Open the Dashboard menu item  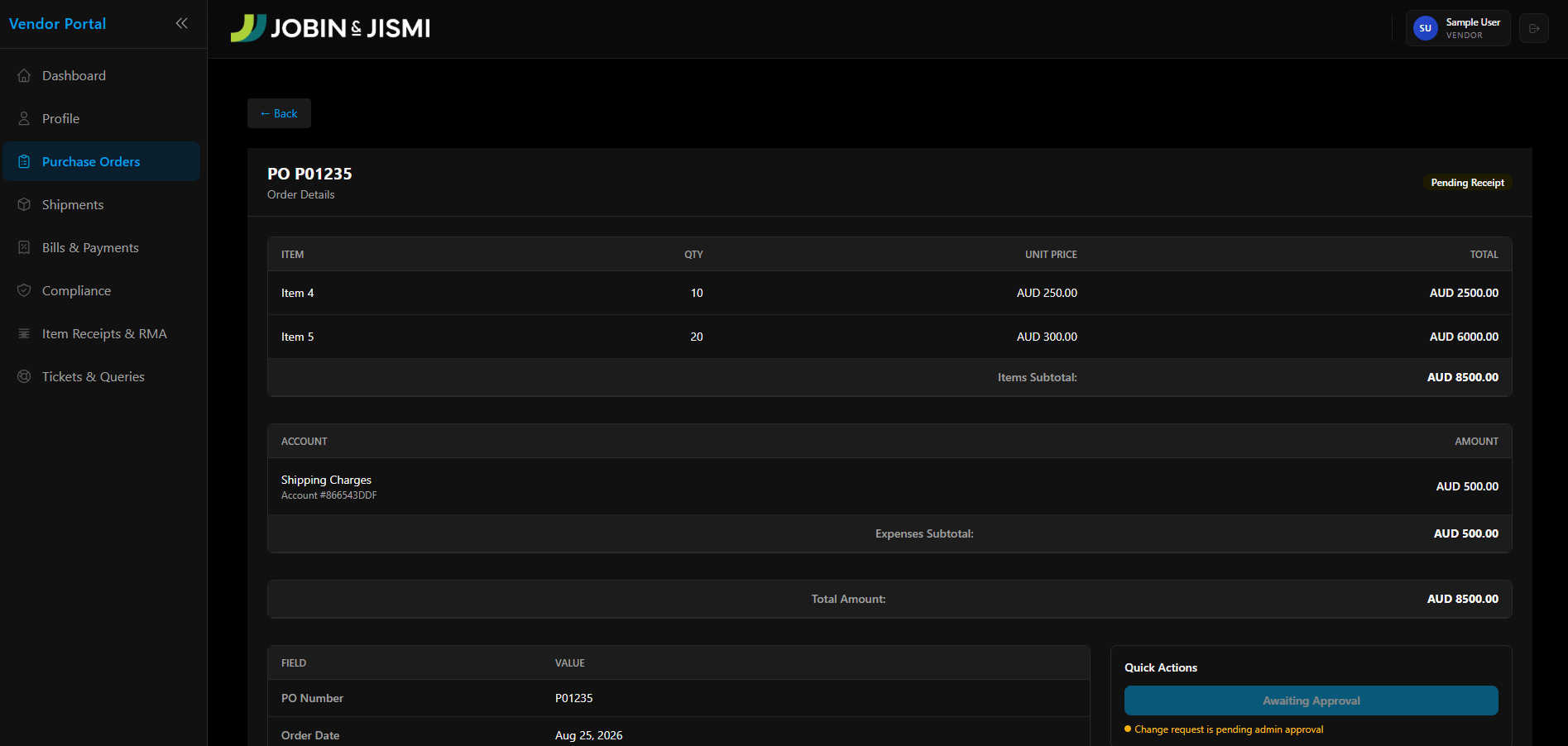click(x=102, y=75)
